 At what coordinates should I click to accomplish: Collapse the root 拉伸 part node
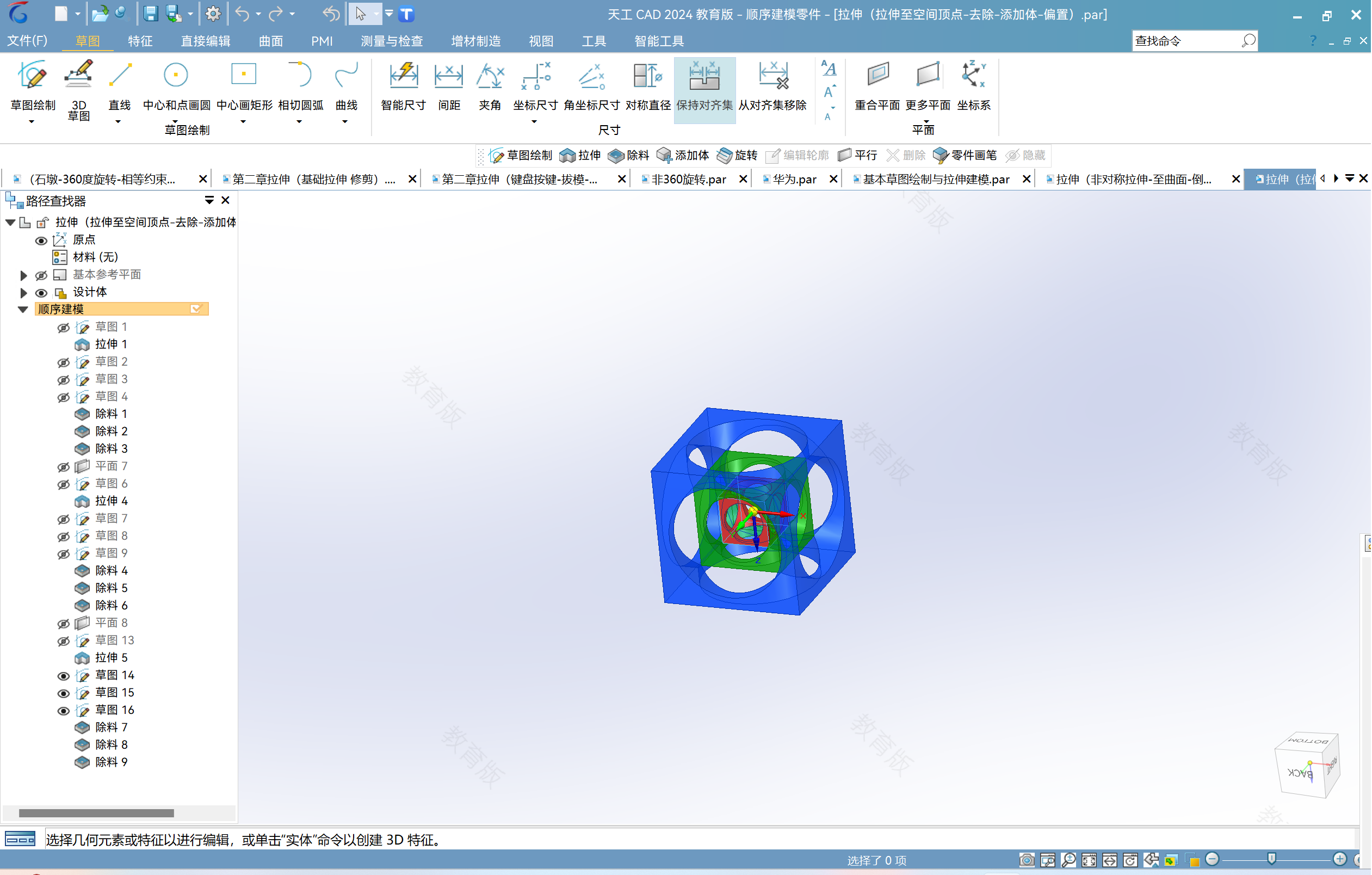tap(10, 223)
